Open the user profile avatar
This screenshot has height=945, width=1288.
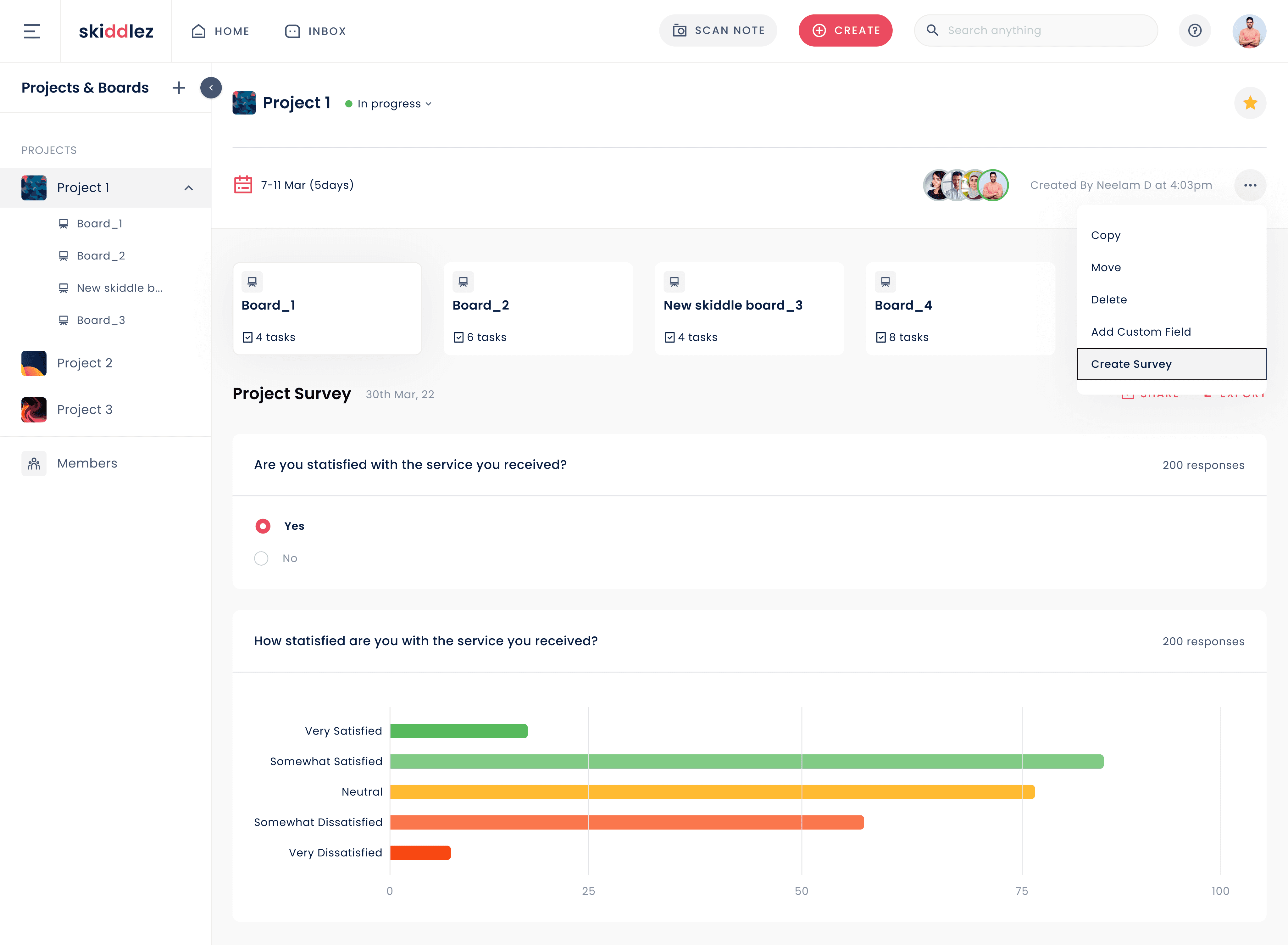[1249, 31]
